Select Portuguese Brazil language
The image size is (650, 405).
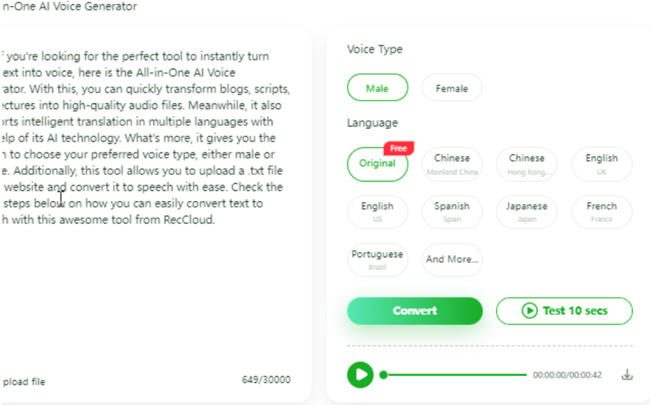(x=377, y=260)
